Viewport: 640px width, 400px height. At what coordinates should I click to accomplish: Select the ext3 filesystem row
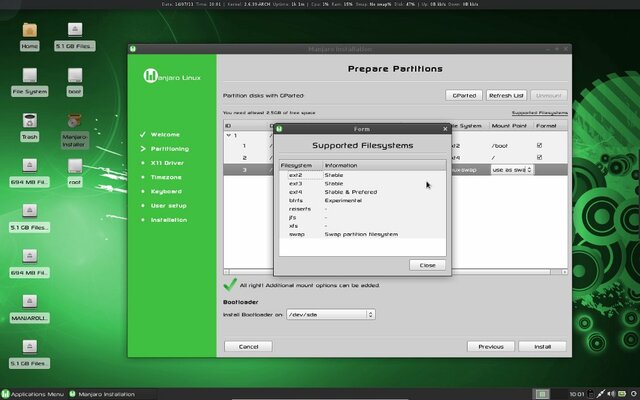(362, 184)
